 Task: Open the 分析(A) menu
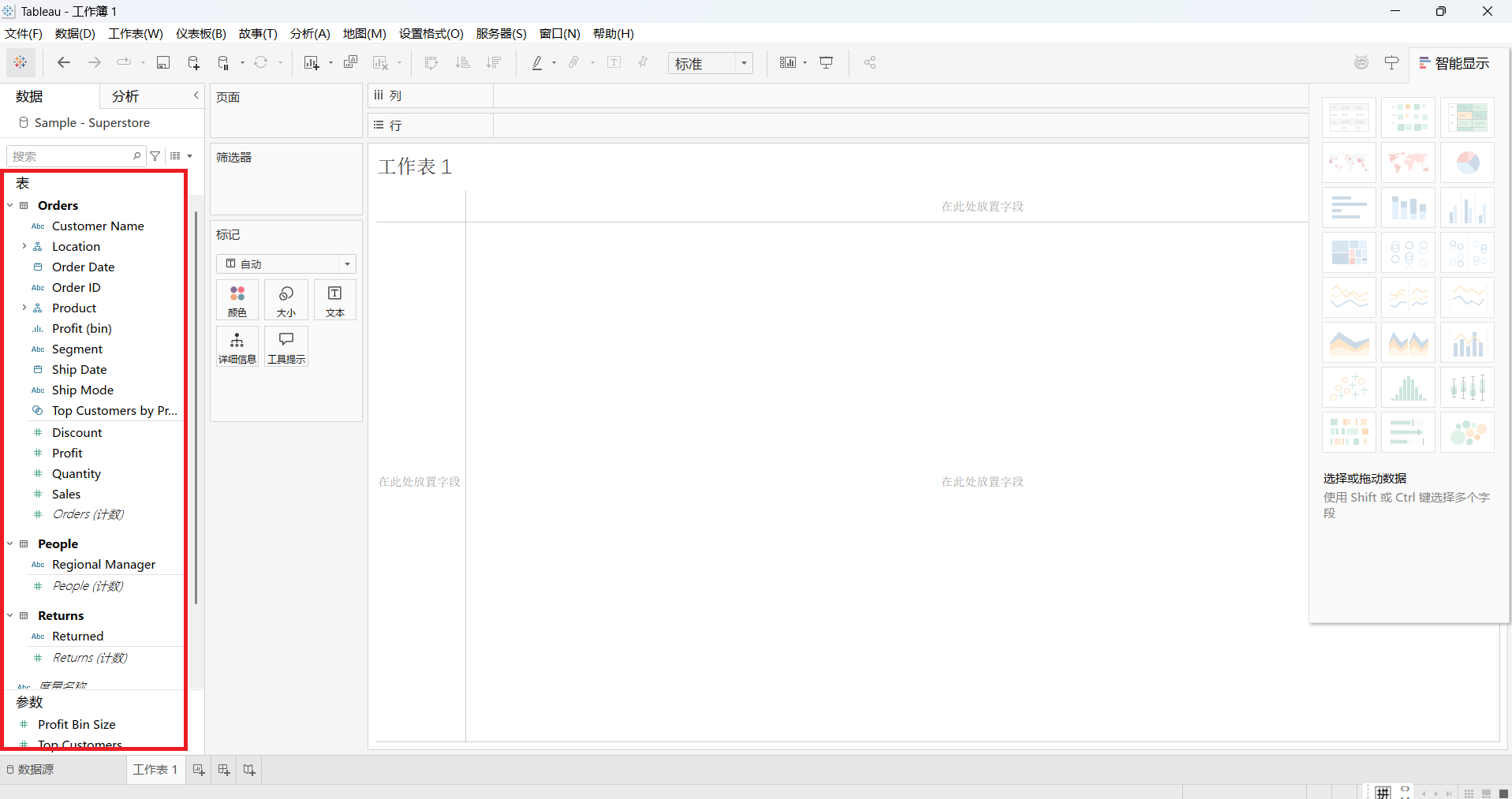click(310, 33)
